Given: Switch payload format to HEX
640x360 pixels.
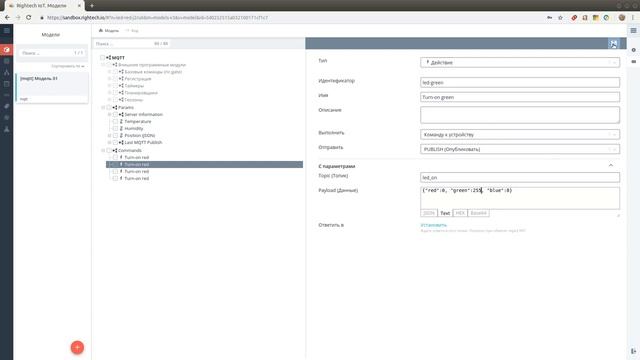Looking at the screenshot, I should point(460,213).
